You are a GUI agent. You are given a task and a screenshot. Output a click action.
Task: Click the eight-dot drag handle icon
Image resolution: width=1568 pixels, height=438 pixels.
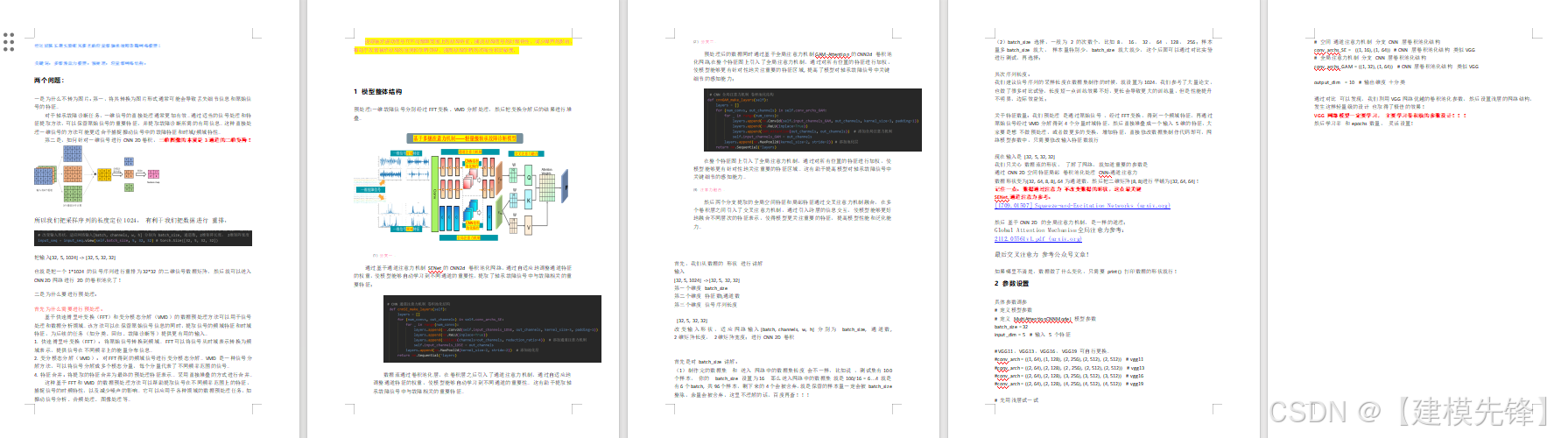click(x=9, y=41)
